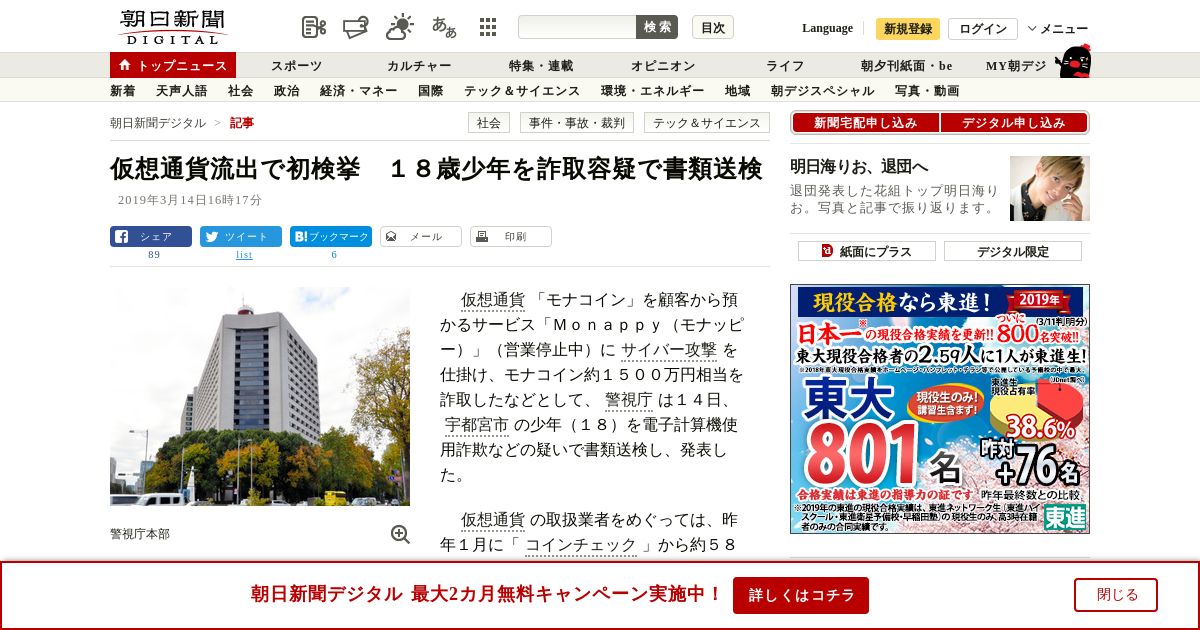Select the 紙面にプラス tab
Screen dimensions: 1200x630
867,251
